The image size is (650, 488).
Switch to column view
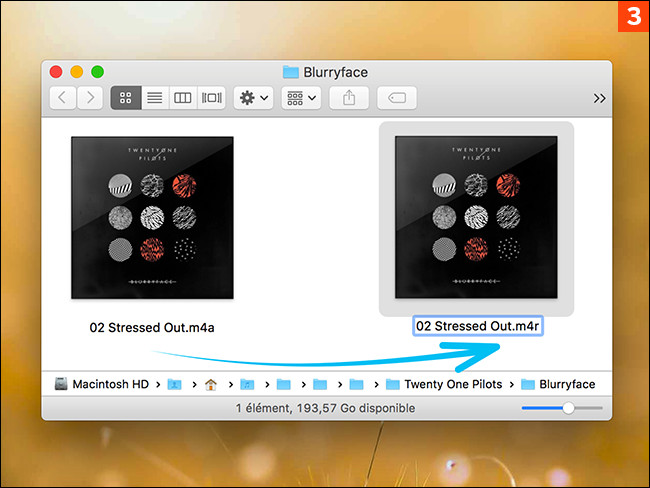[x=182, y=98]
